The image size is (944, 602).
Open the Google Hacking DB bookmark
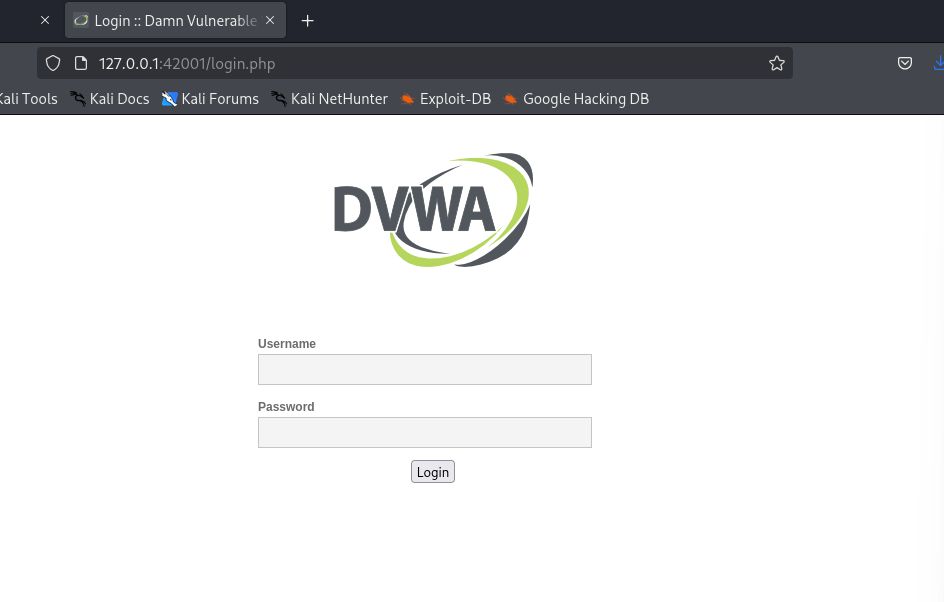(576, 99)
